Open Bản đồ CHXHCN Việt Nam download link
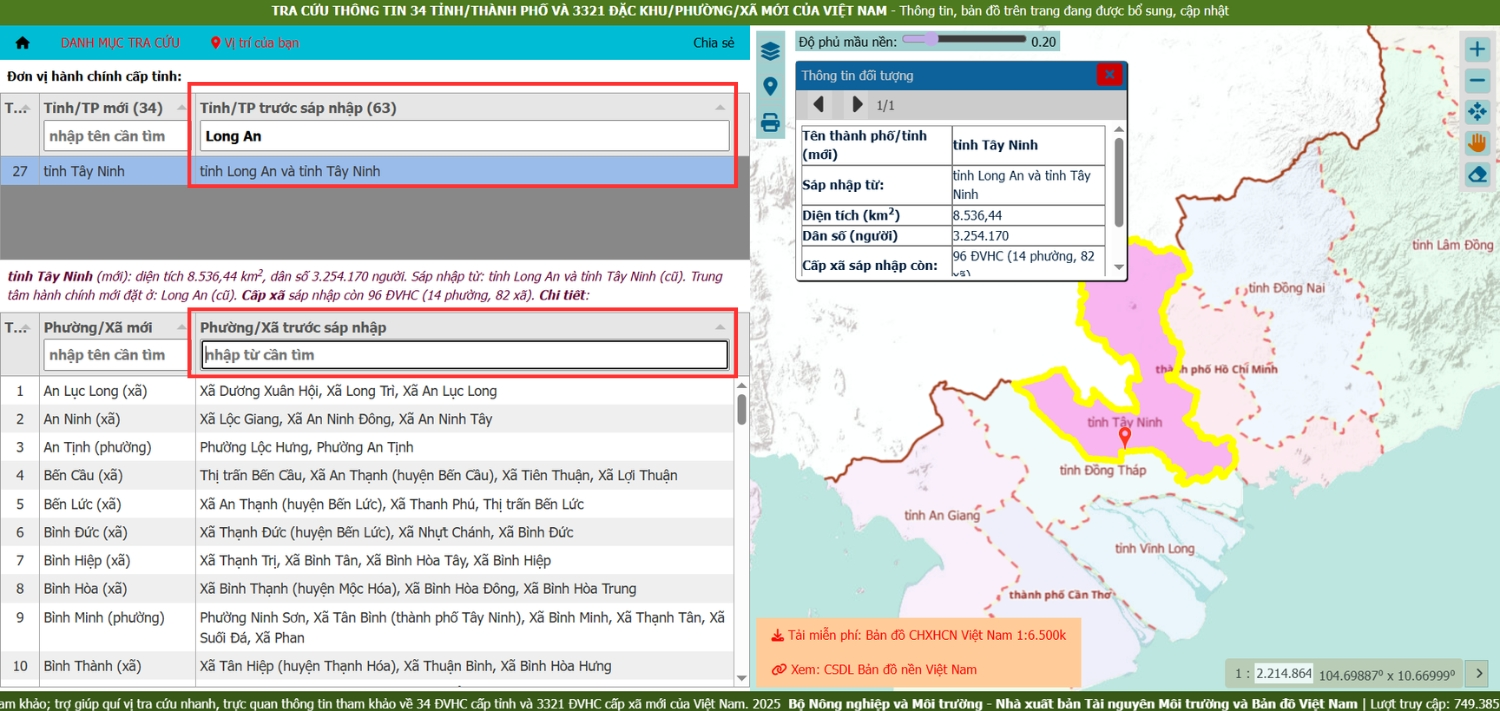Viewport: 1500px width, 711px height. point(926,635)
